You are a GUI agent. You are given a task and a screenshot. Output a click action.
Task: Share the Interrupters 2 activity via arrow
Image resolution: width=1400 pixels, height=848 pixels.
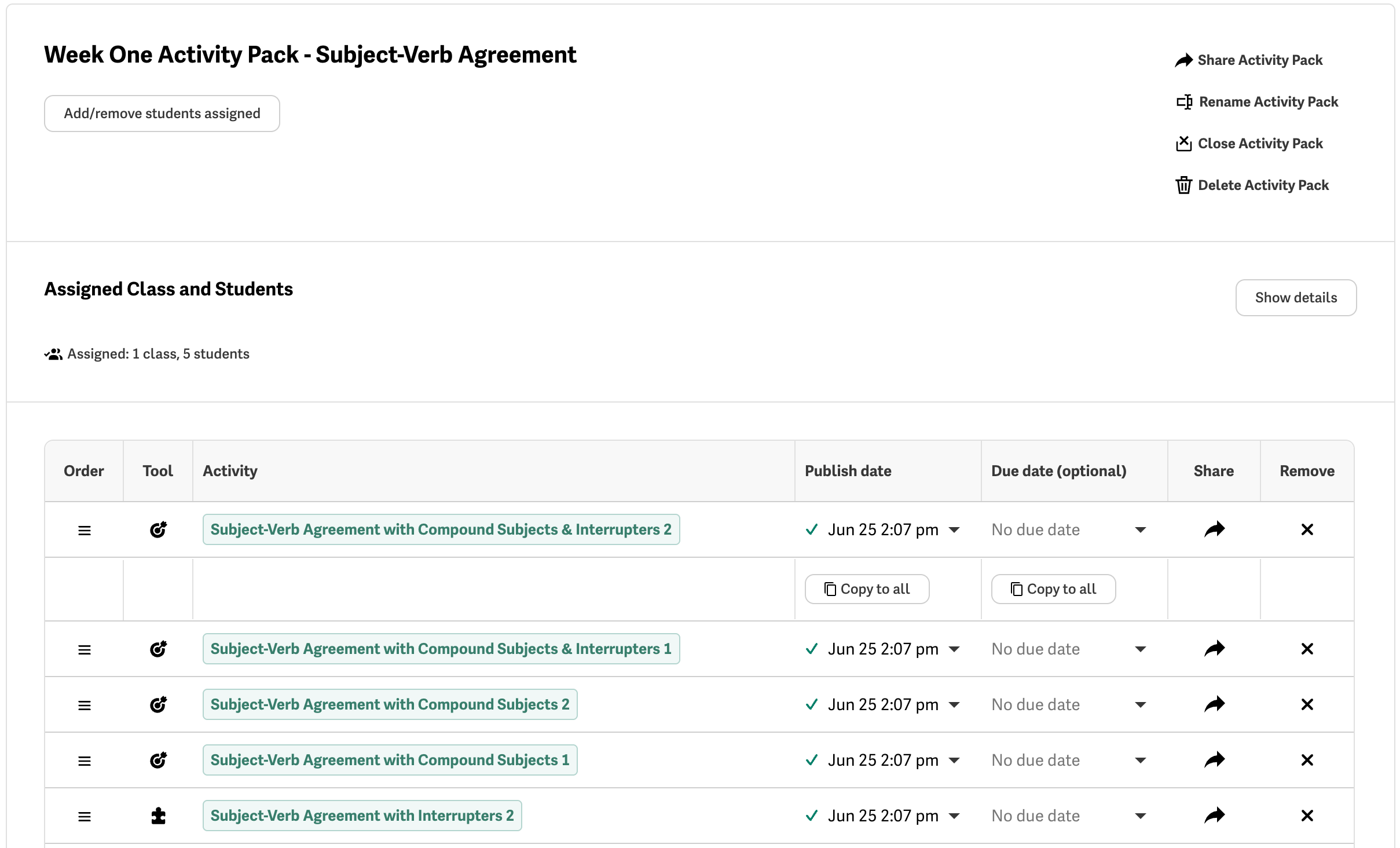point(1214,816)
